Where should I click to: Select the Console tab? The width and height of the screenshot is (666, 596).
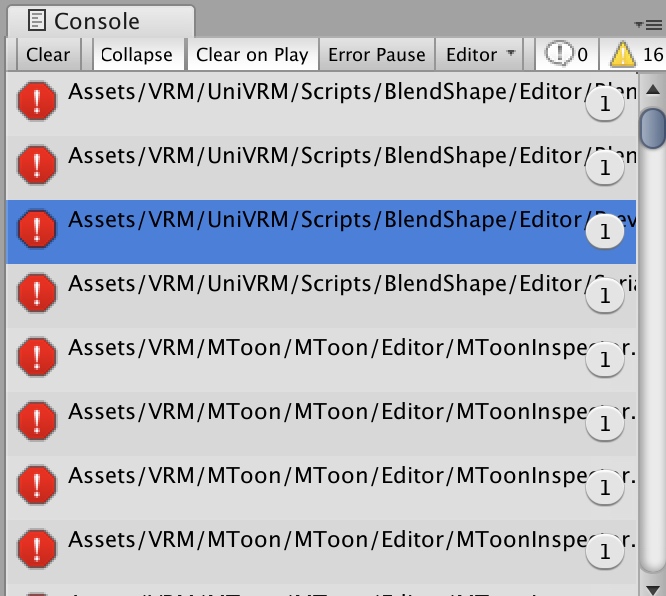(x=96, y=21)
